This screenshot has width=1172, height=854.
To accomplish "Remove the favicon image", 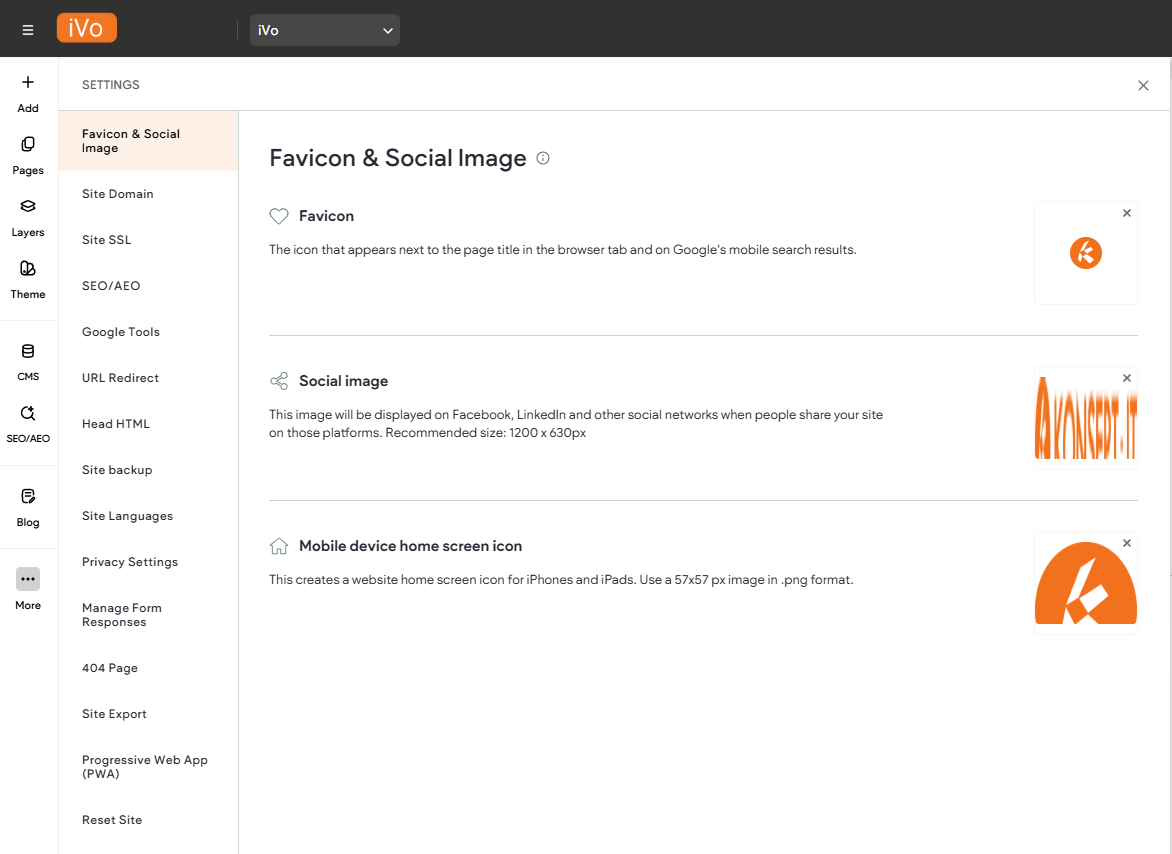I will tap(1127, 213).
